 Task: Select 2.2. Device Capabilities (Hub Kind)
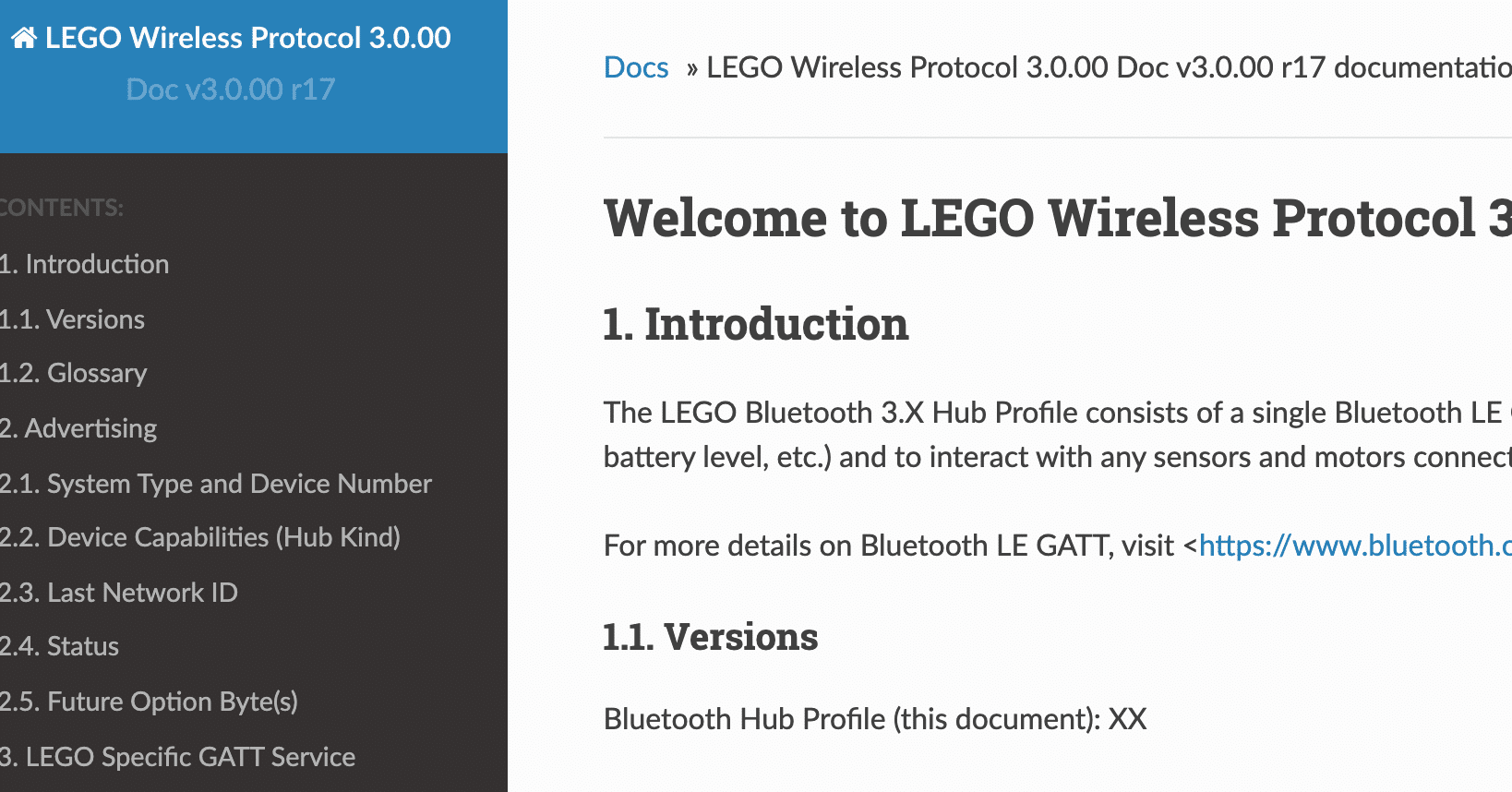pyautogui.click(x=200, y=537)
